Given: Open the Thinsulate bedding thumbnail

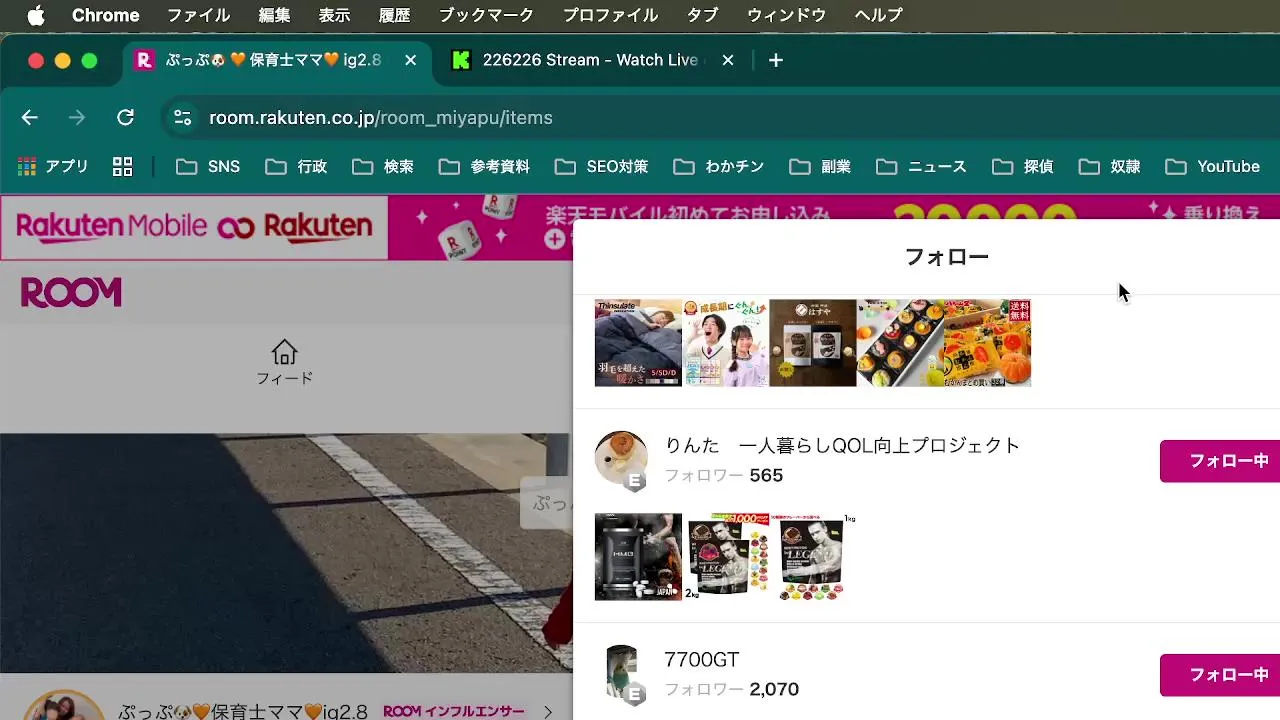Looking at the screenshot, I should (638, 343).
